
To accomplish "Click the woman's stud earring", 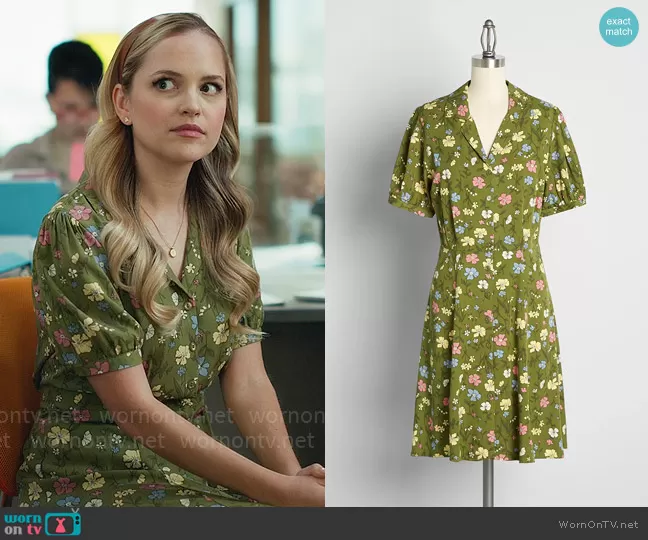I will coord(128,120).
